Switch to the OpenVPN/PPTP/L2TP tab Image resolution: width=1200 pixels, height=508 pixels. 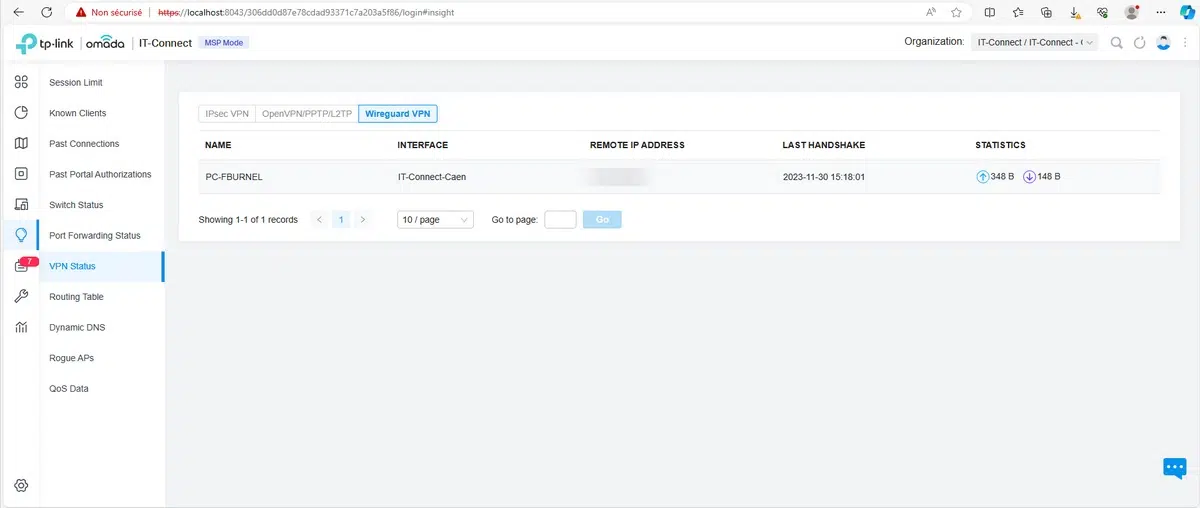click(x=307, y=114)
